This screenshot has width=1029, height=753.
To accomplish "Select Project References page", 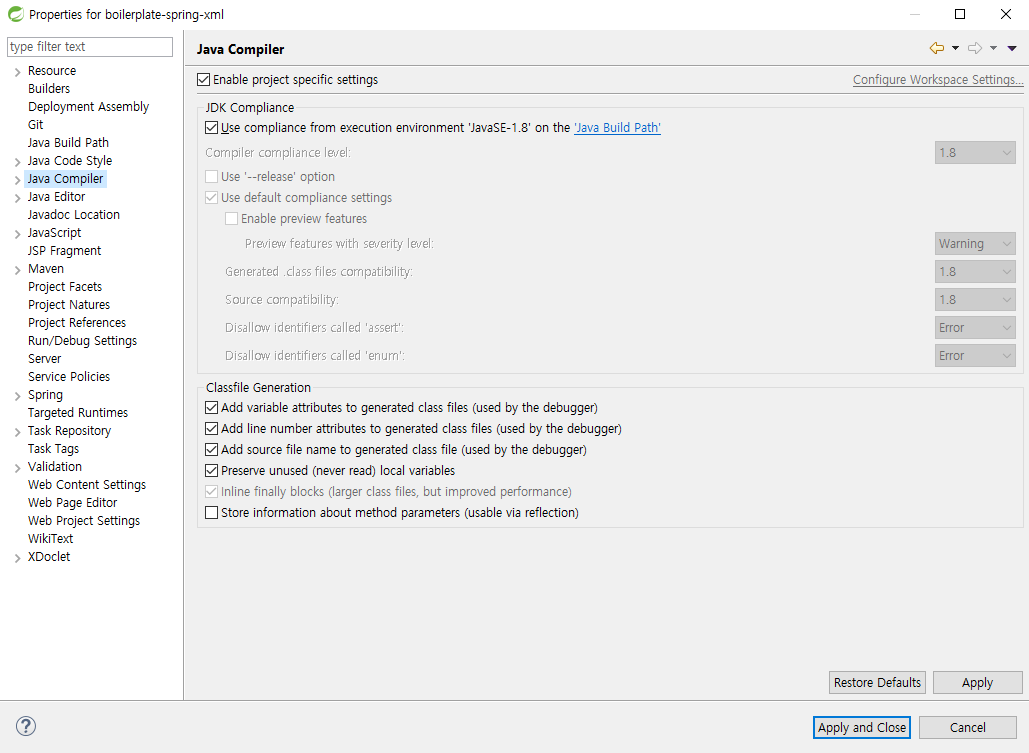I will tap(77, 323).
